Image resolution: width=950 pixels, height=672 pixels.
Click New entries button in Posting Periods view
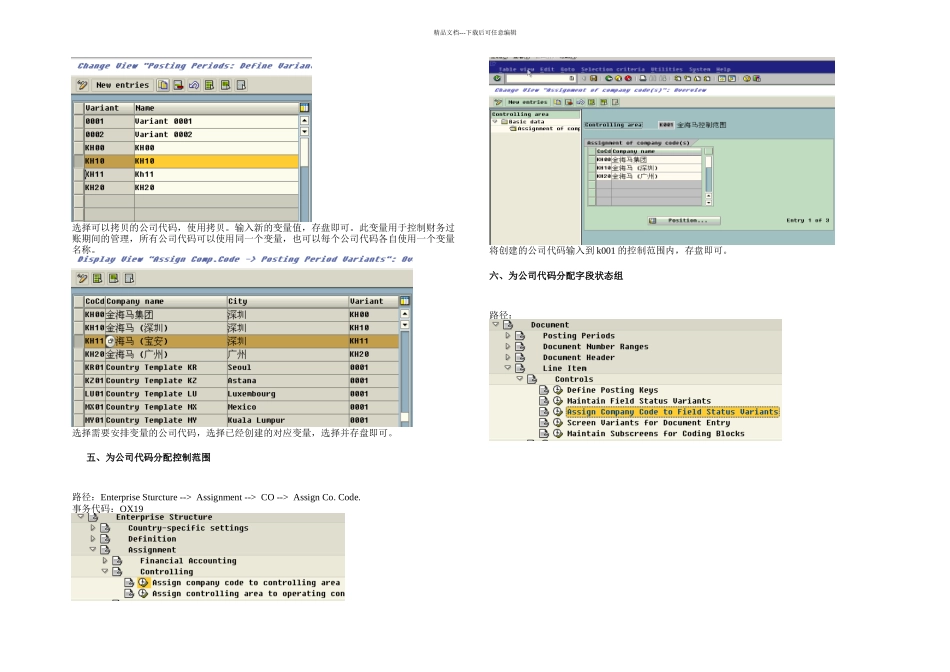(x=122, y=85)
